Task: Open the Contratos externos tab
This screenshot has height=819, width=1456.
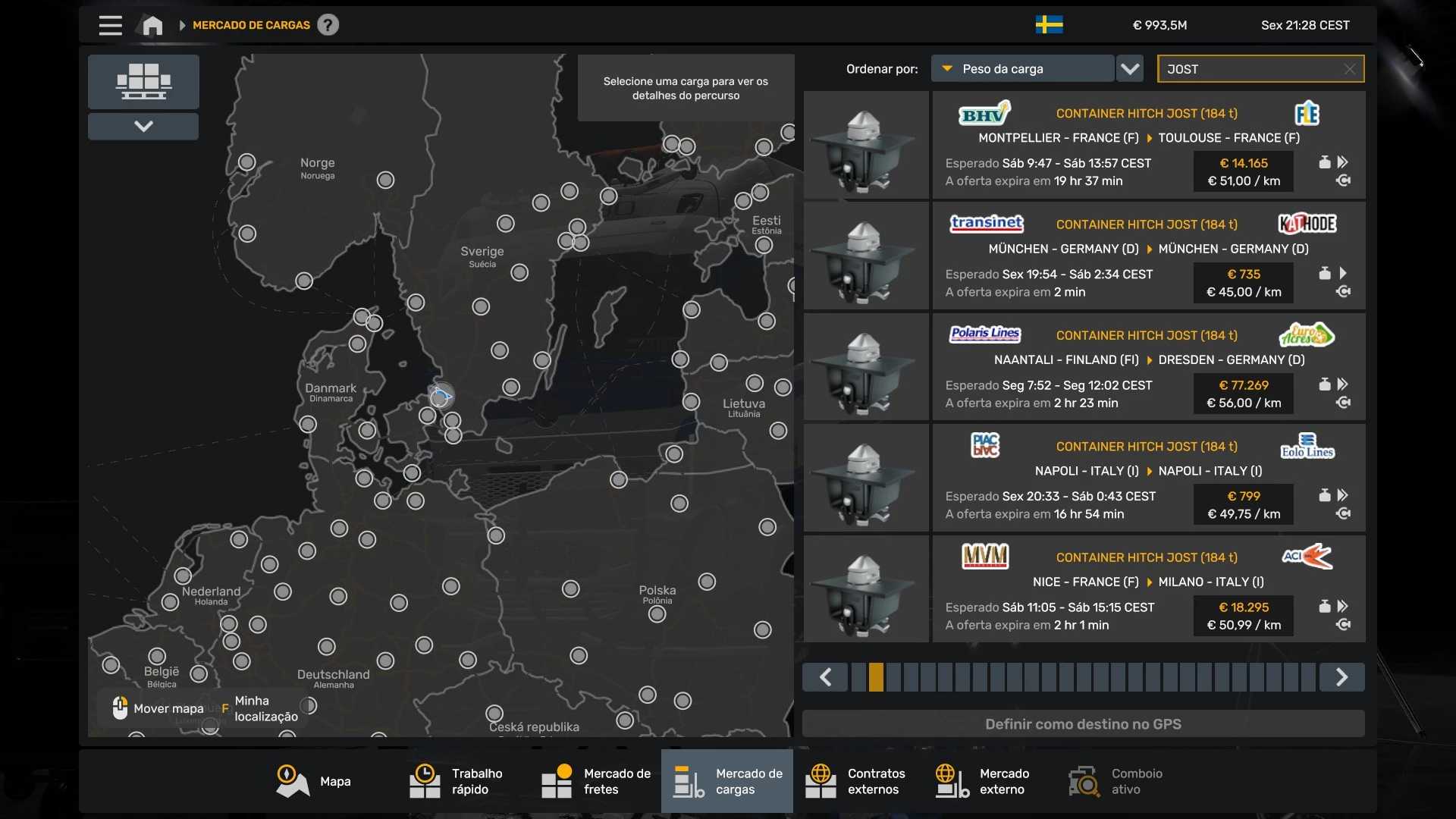Action: [x=857, y=781]
